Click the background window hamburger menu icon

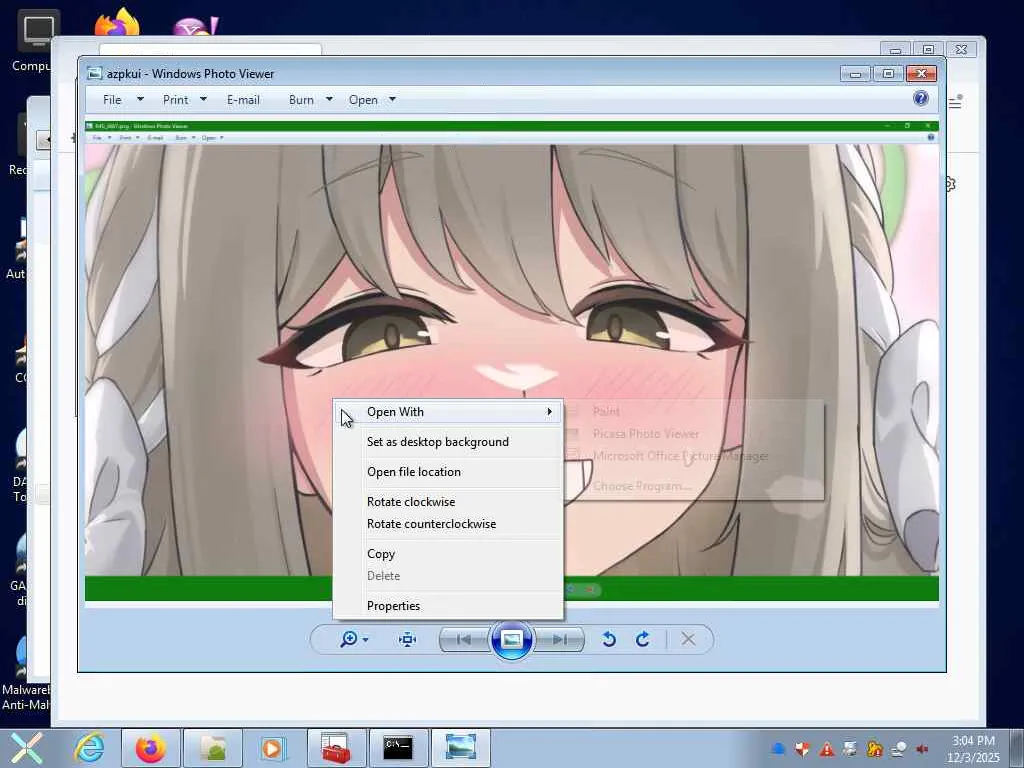point(955,102)
